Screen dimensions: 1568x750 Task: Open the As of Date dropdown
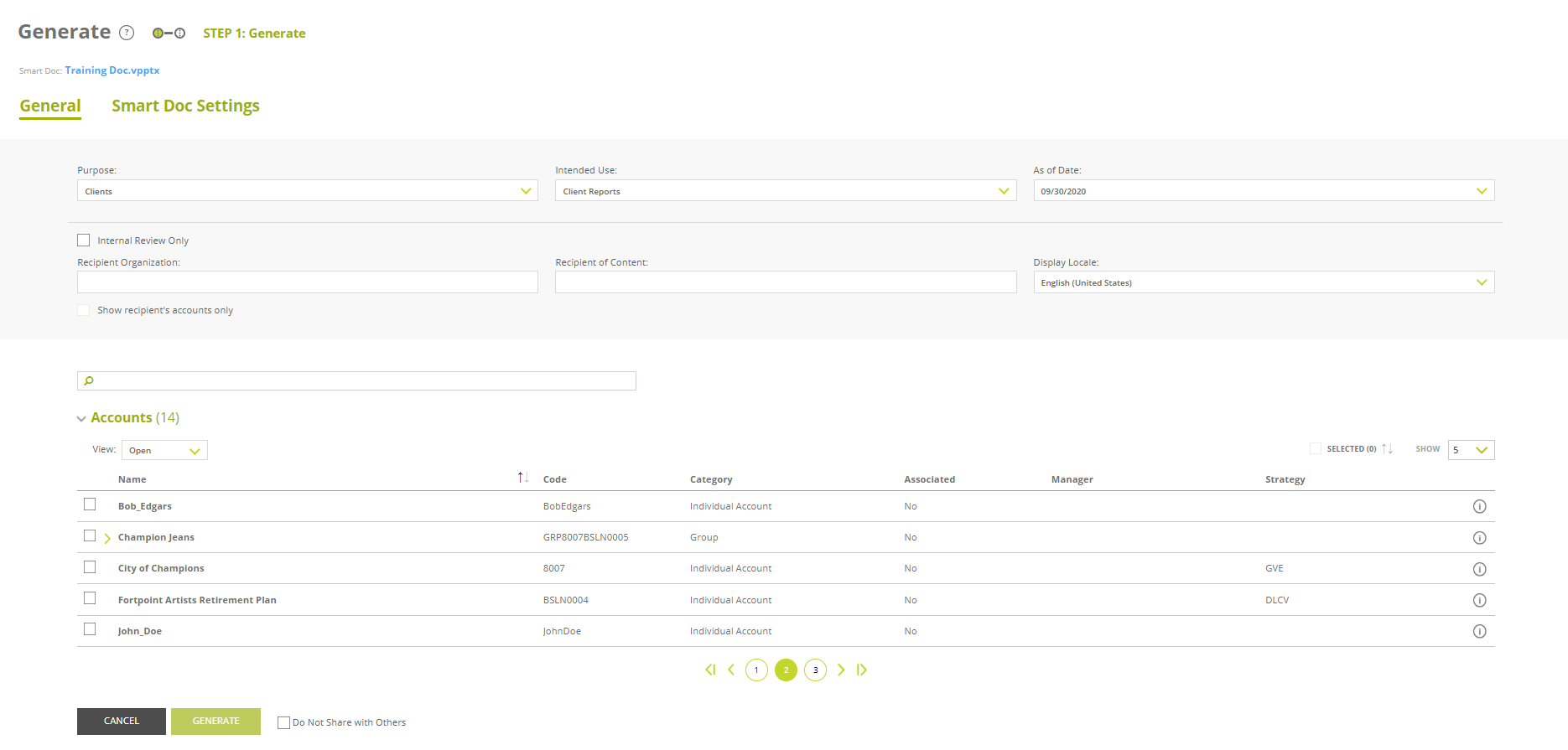[1264, 191]
